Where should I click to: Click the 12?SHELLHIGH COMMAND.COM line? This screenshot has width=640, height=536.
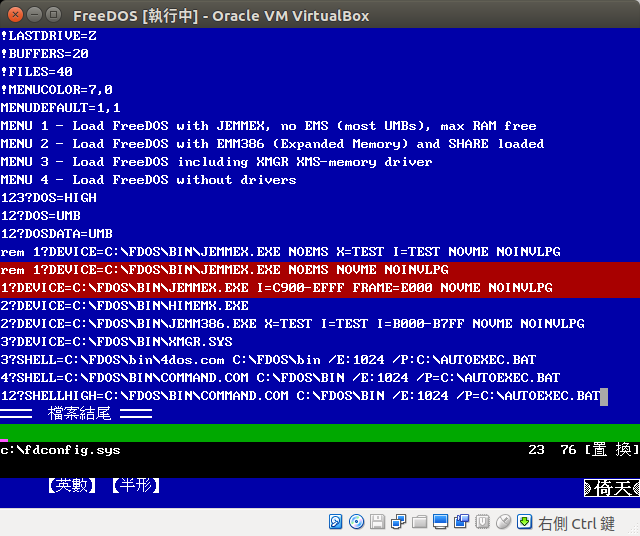(x=300, y=396)
